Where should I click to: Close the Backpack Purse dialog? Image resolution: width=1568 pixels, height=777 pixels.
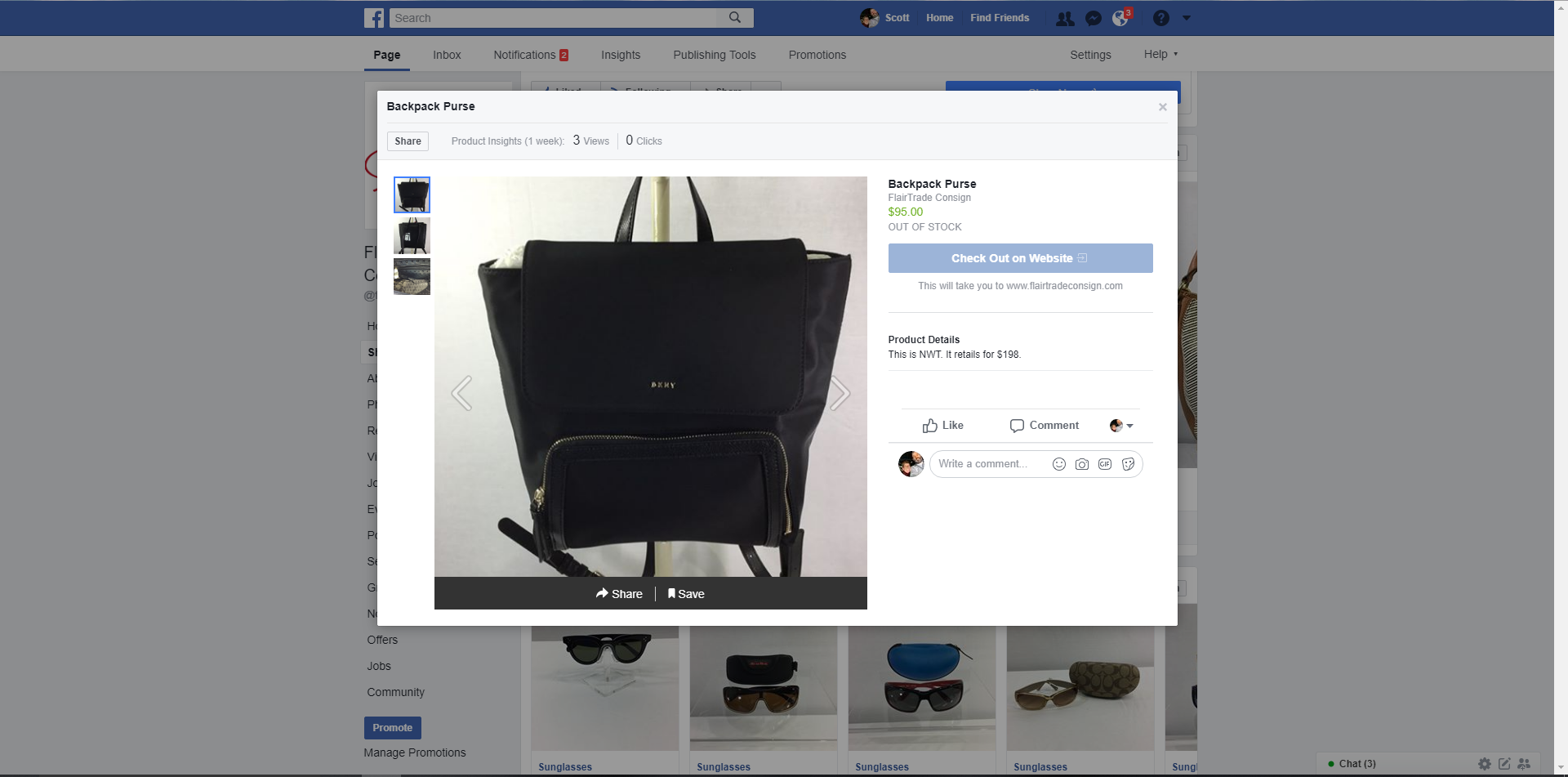1162,107
